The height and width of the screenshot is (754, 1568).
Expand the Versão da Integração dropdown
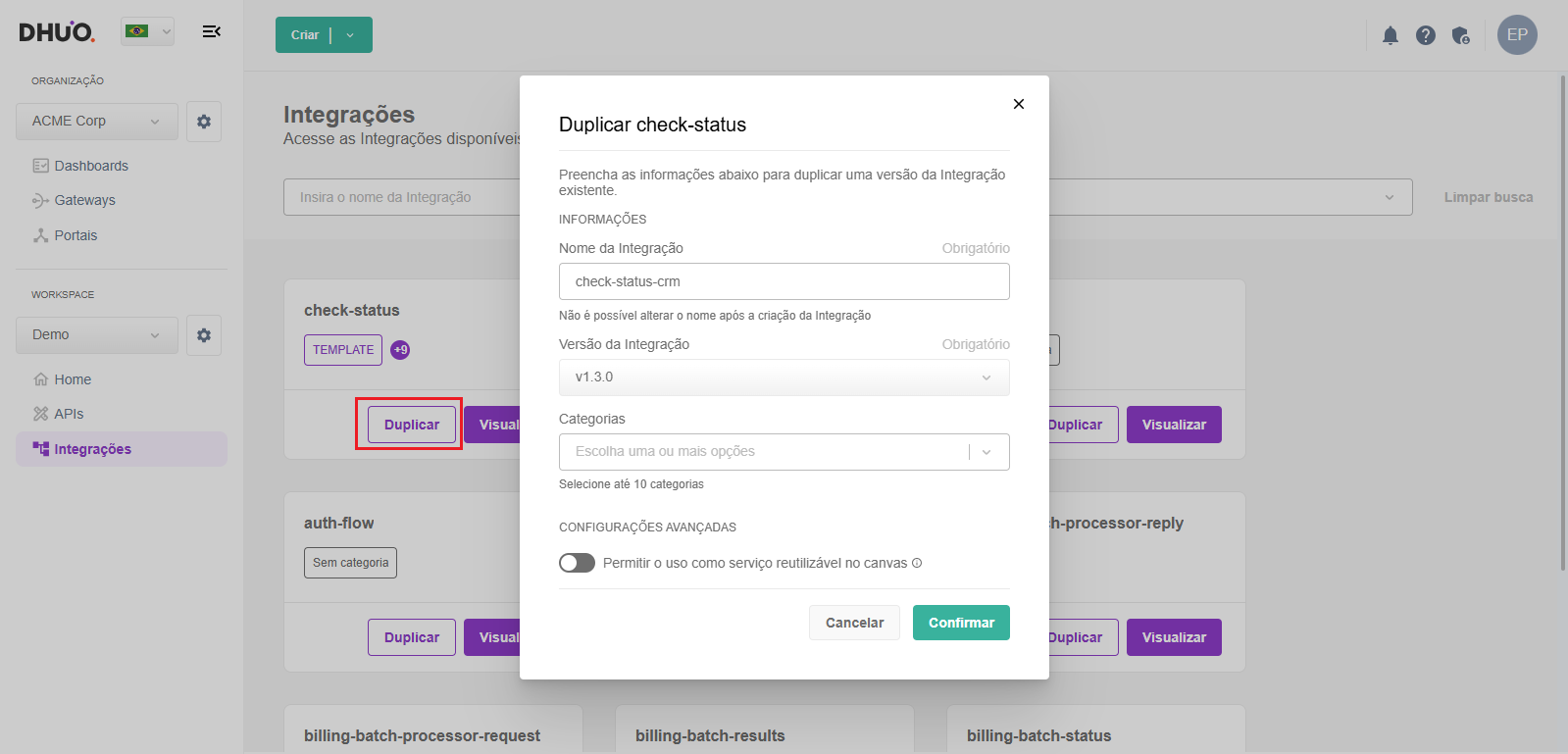click(784, 377)
